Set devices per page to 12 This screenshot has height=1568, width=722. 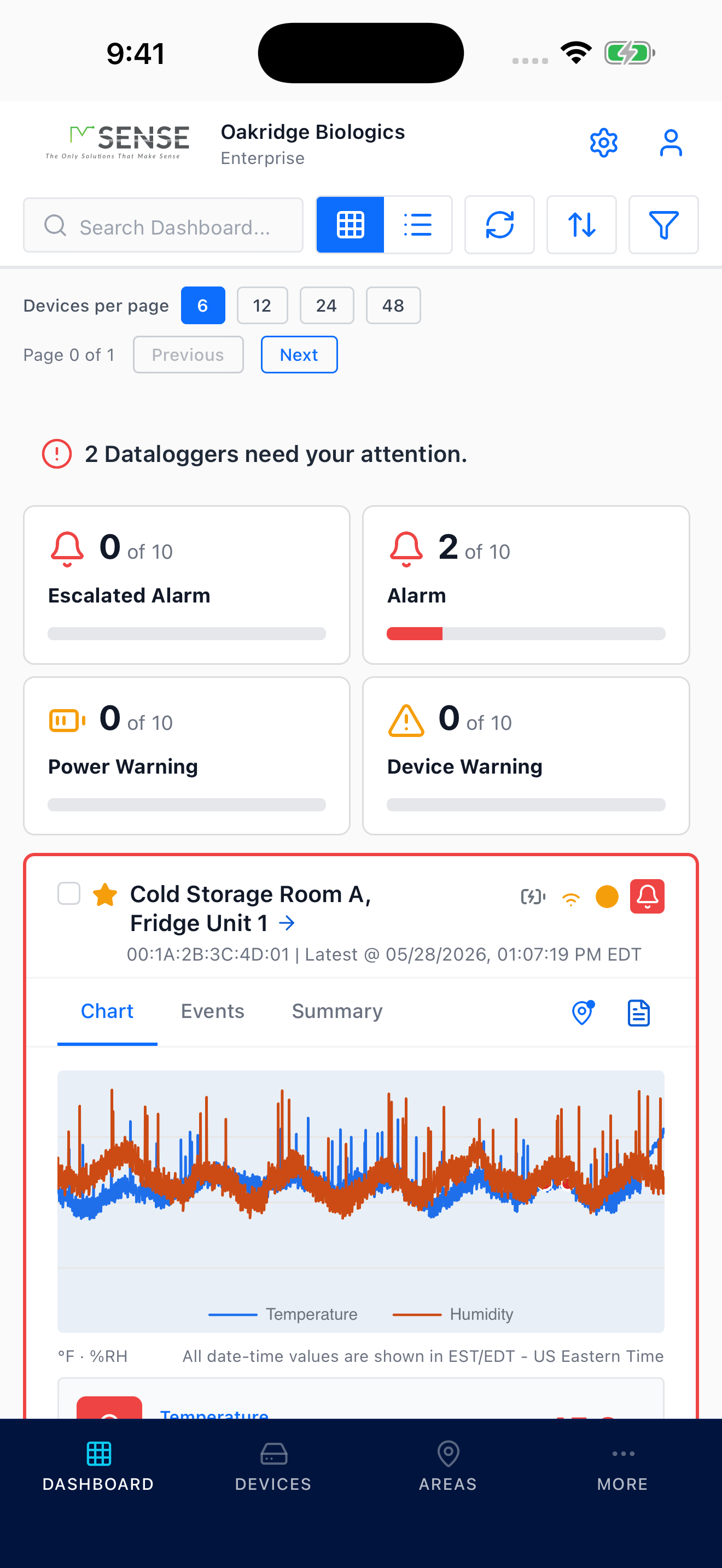pyautogui.click(x=262, y=305)
